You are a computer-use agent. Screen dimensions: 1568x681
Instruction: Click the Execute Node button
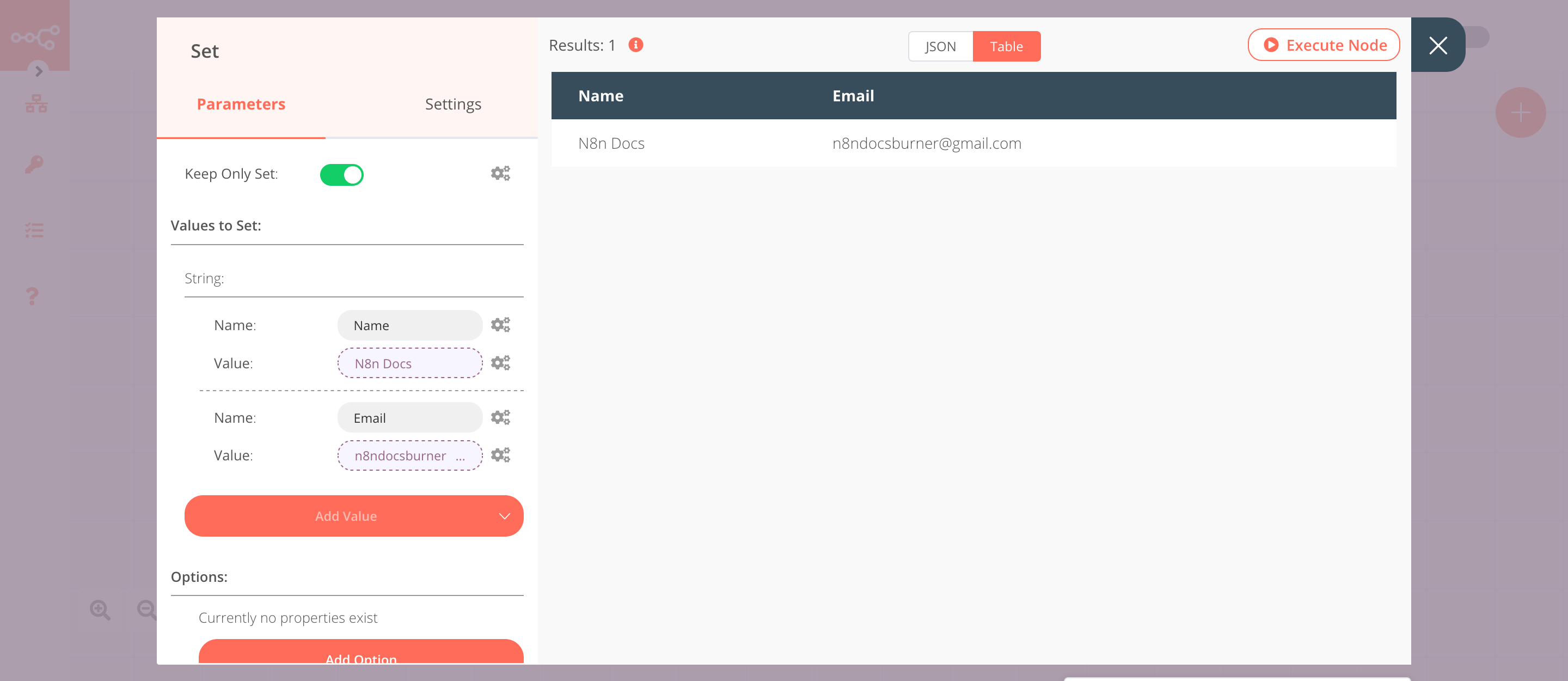tap(1324, 45)
